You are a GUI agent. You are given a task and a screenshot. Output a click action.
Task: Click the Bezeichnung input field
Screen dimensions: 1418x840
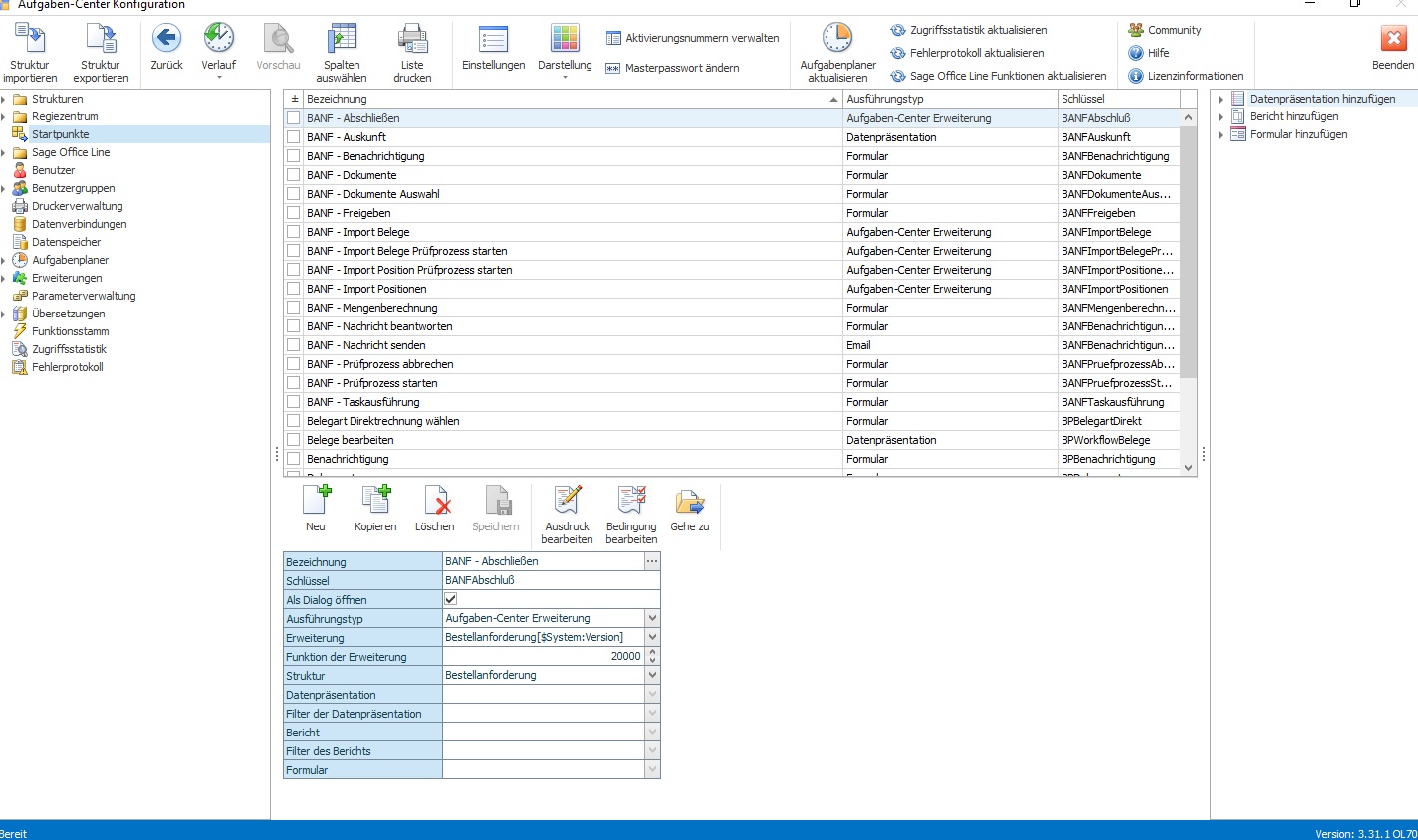[x=544, y=561]
